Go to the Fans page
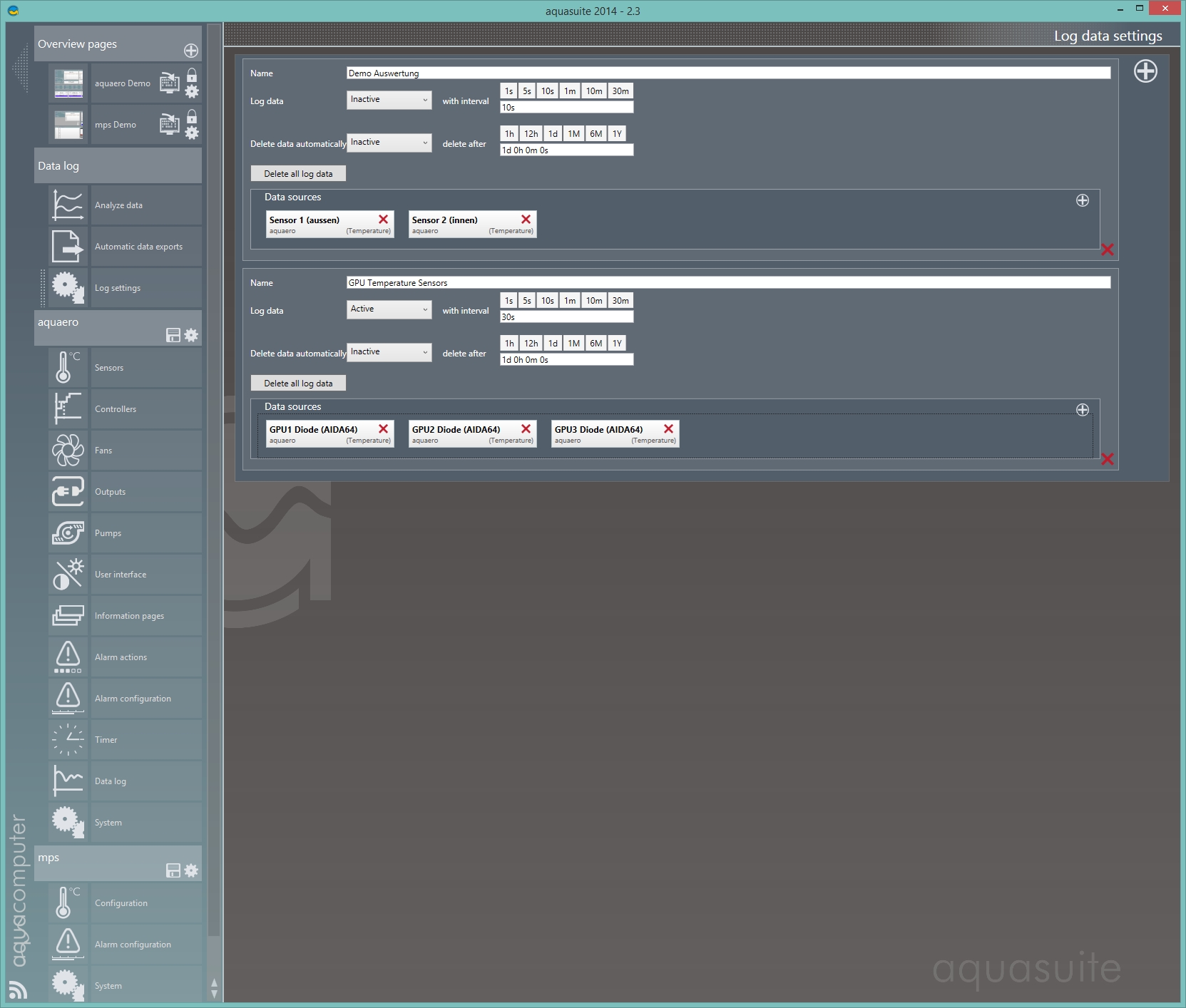 (x=126, y=451)
